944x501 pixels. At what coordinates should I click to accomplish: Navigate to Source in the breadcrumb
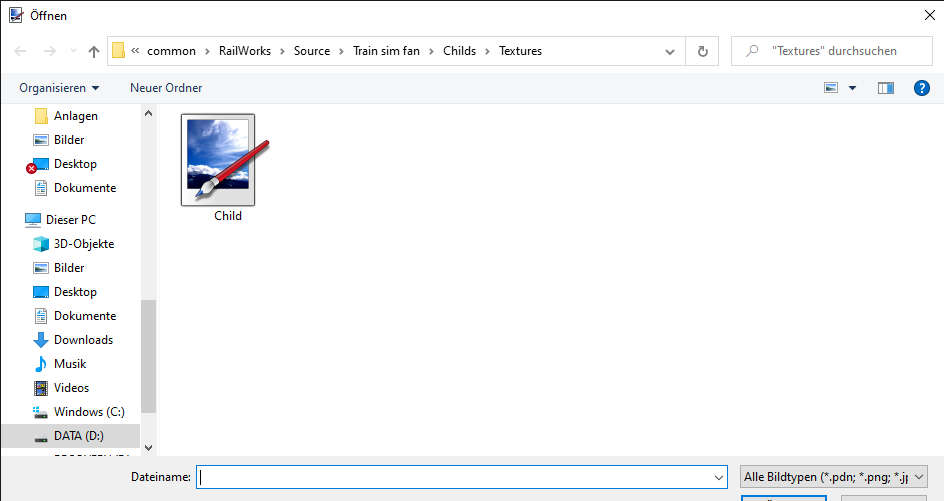click(x=312, y=51)
